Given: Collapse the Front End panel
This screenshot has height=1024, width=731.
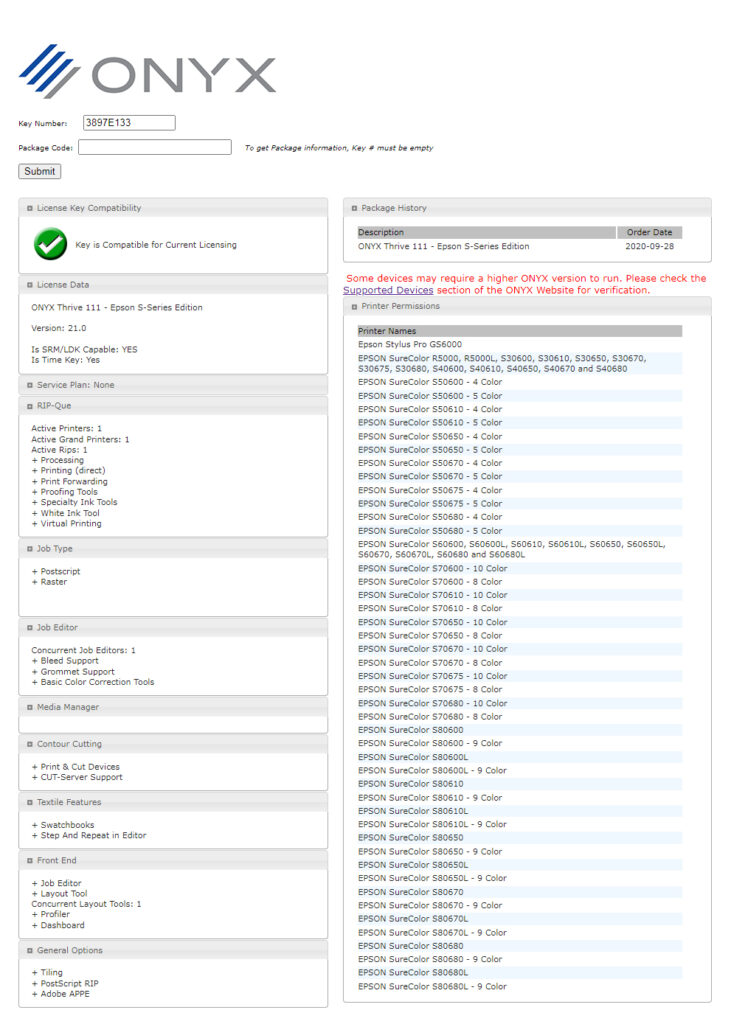Looking at the screenshot, I should 29,861.
